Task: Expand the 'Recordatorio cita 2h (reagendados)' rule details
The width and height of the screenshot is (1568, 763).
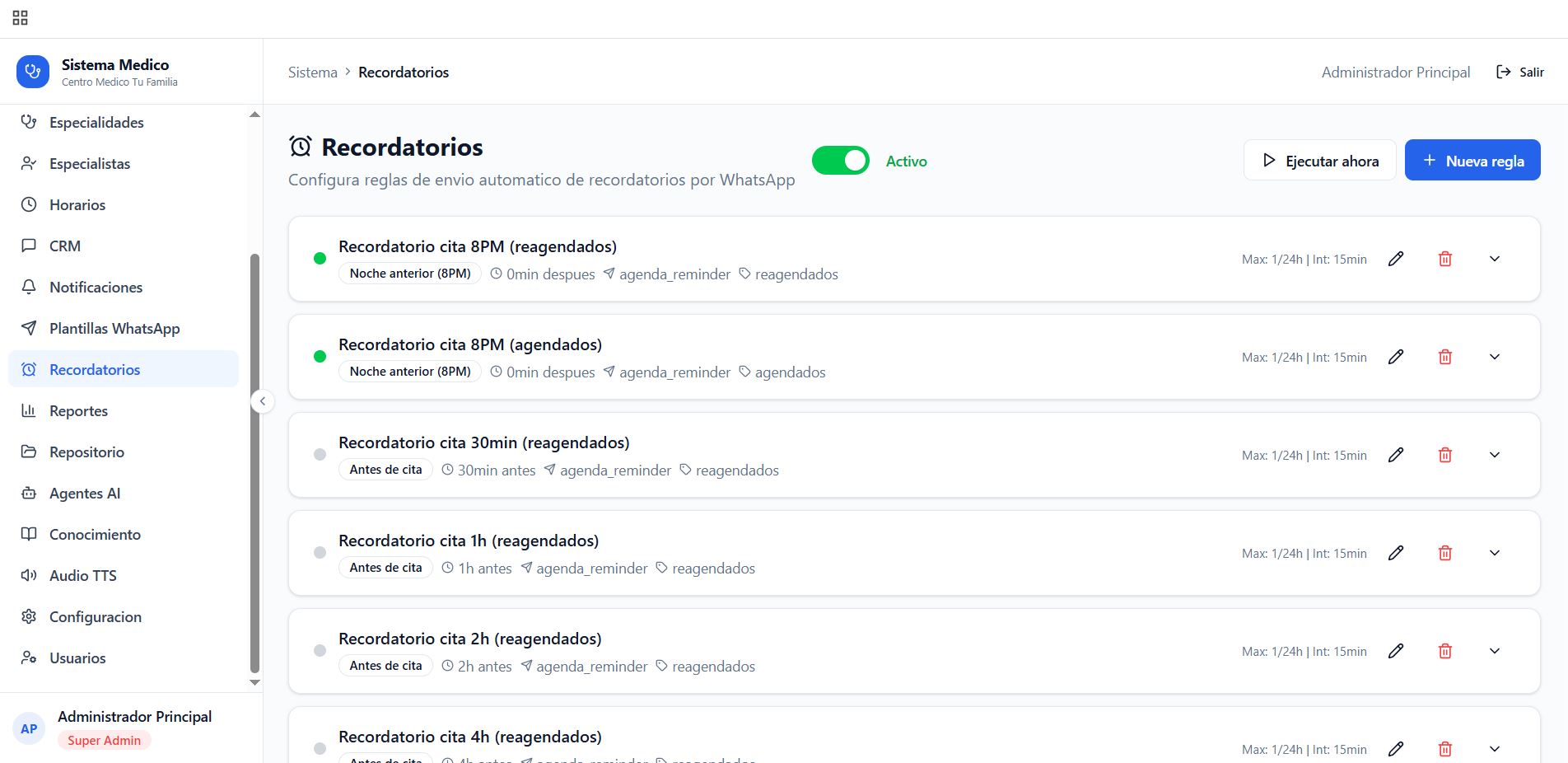Action: pos(1495,651)
